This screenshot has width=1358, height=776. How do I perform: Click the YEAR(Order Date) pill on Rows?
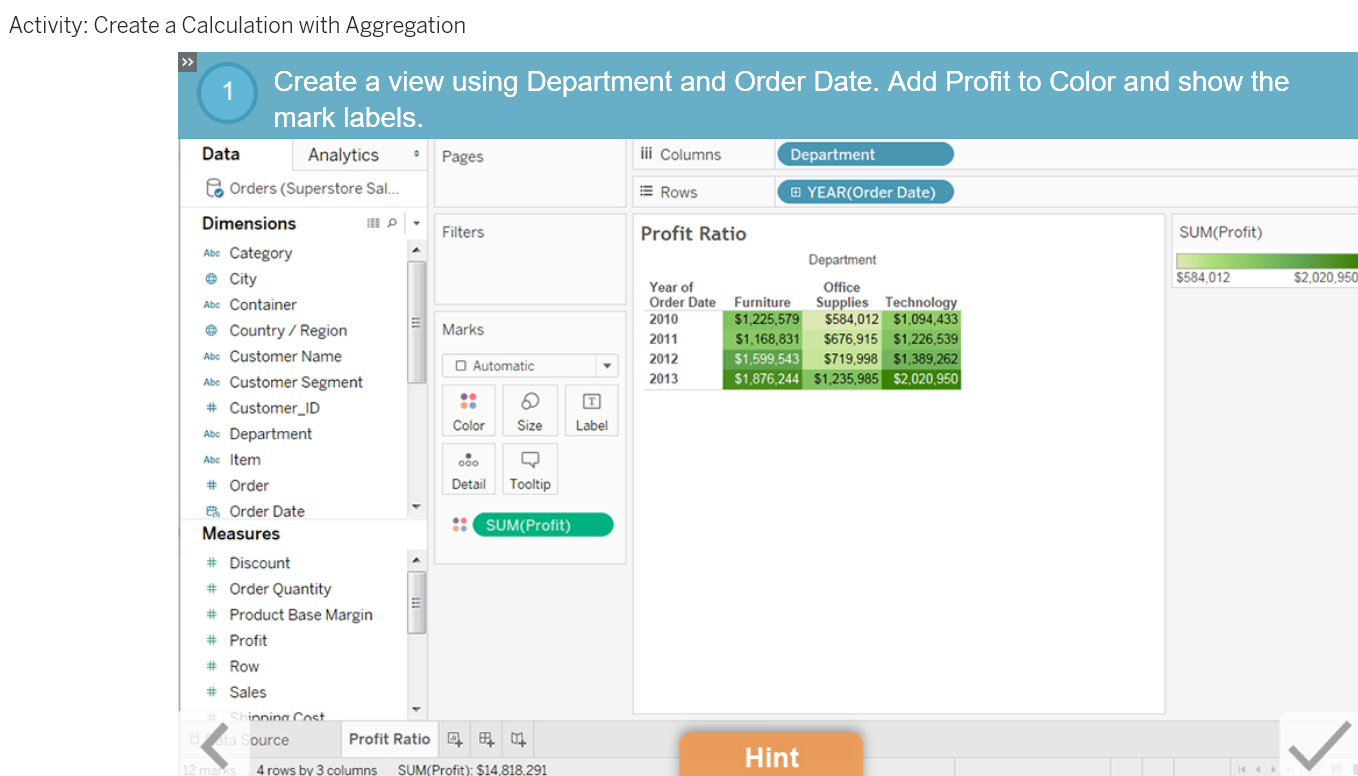(865, 192)
